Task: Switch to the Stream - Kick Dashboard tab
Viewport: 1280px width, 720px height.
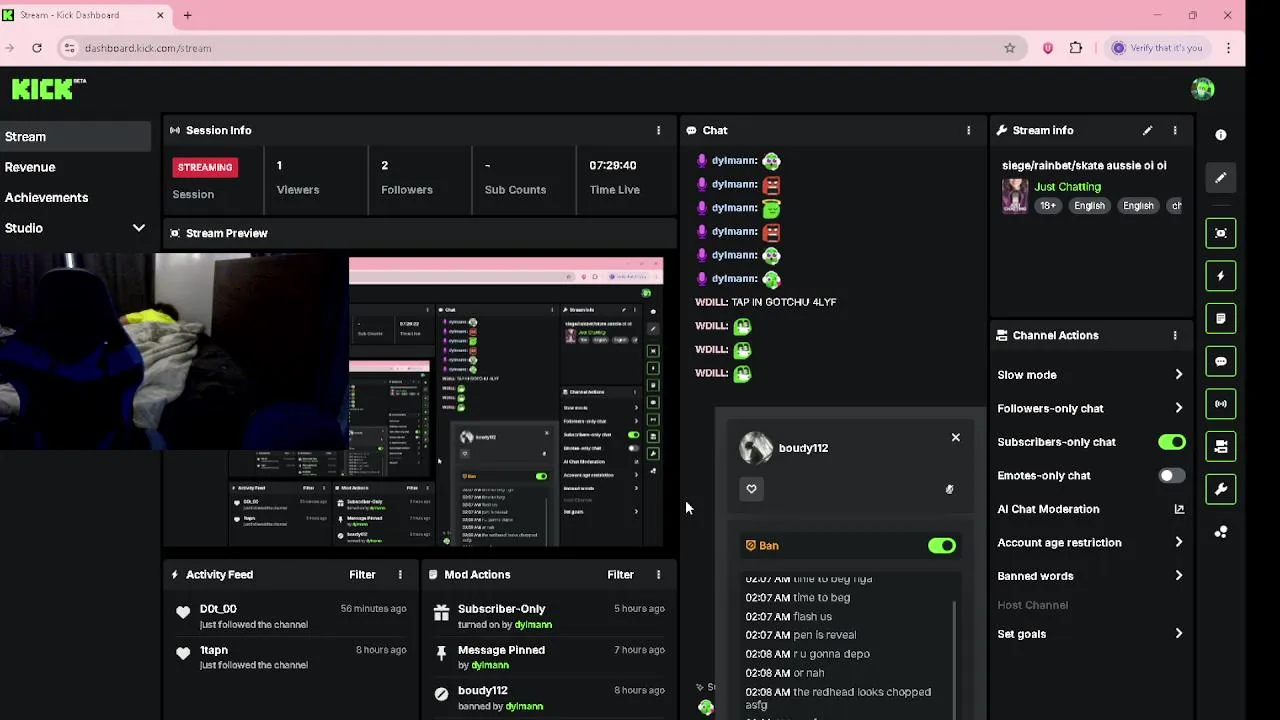Action: (x=86, y=15)
